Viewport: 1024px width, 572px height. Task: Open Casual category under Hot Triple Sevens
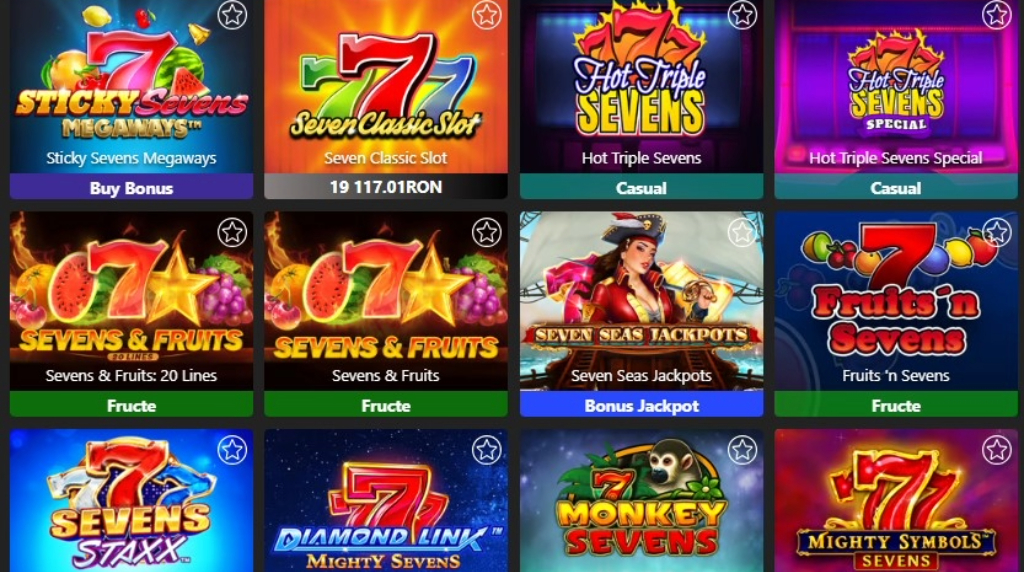coord(641,188)
